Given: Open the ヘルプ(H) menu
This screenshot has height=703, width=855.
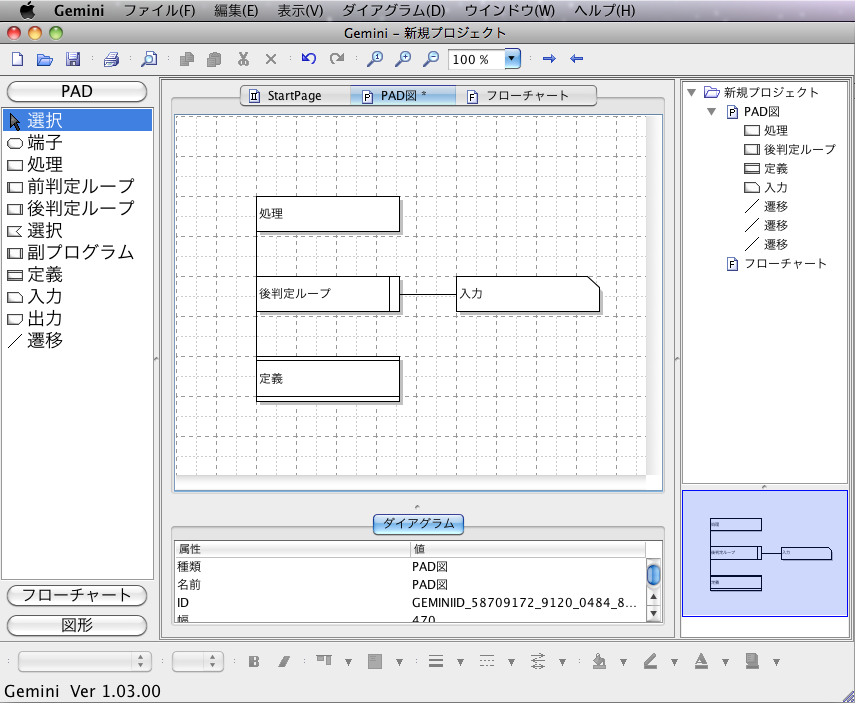Looking at the screenshot, I should pyautogui.click(x=605, y=10).
